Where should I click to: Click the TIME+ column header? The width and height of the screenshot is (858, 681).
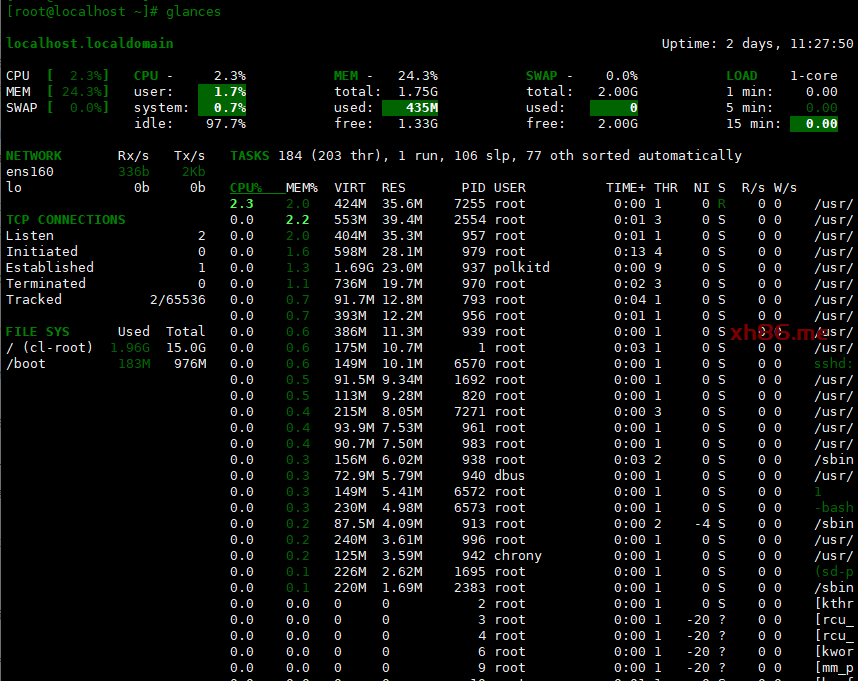click(625, 187)
